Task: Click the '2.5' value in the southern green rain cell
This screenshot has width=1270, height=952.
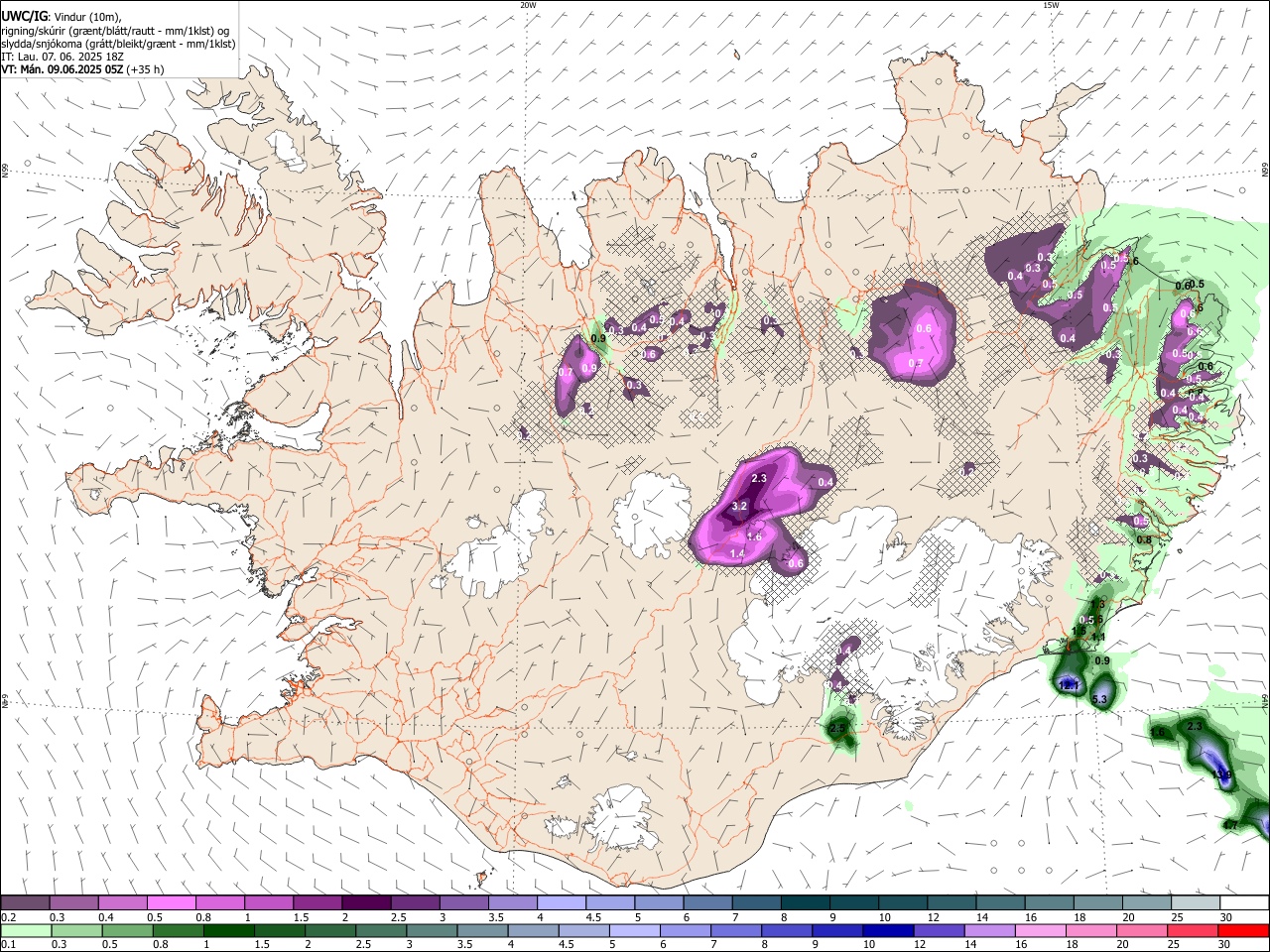Action: pos(837,728)
